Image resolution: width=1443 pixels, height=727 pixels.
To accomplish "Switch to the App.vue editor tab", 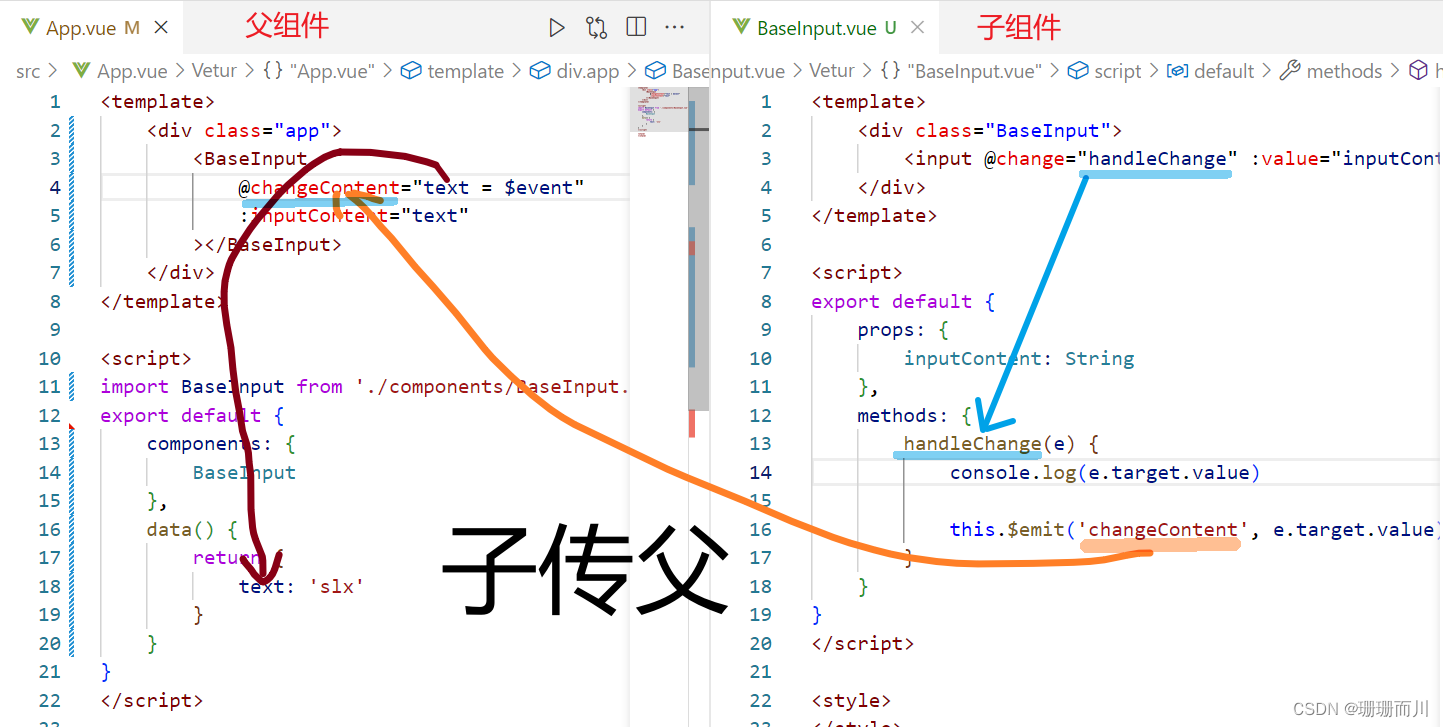I will [x=92, y=28].
